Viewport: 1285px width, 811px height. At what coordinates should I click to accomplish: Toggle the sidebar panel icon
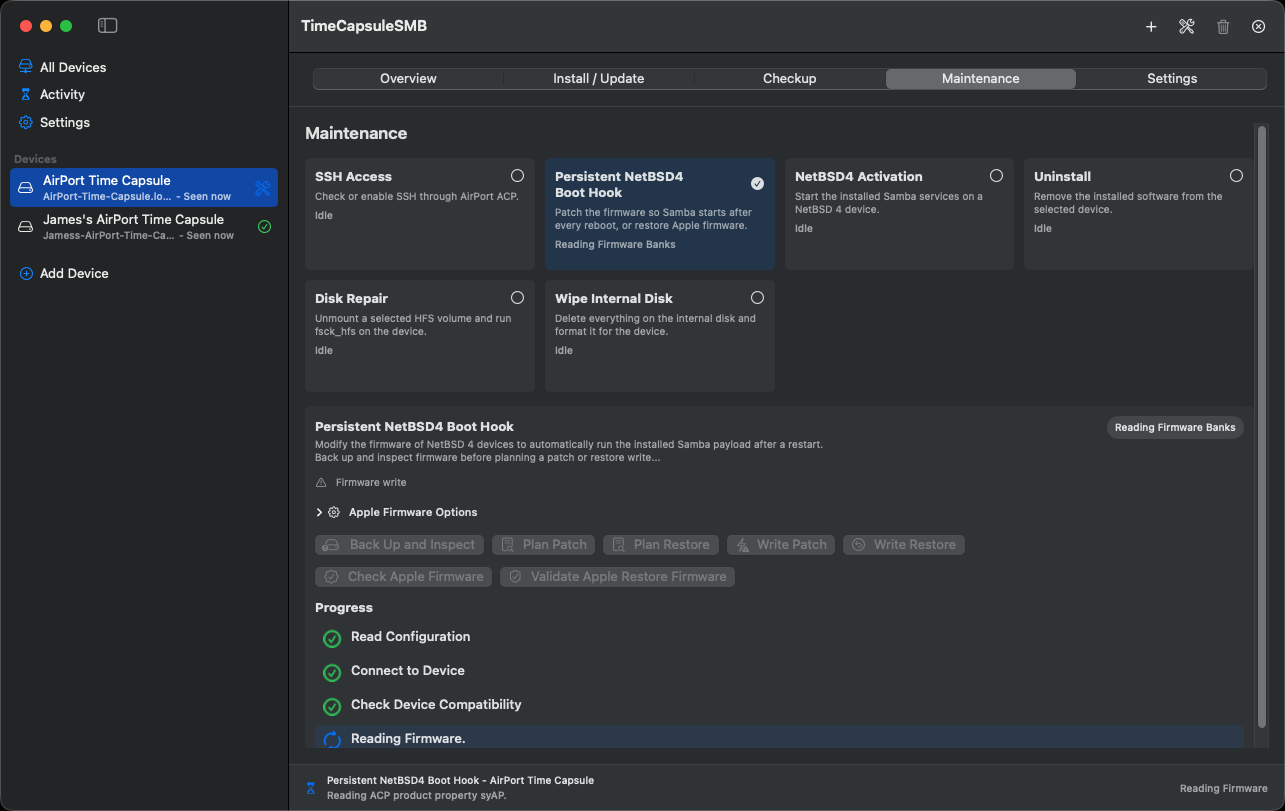108,26
